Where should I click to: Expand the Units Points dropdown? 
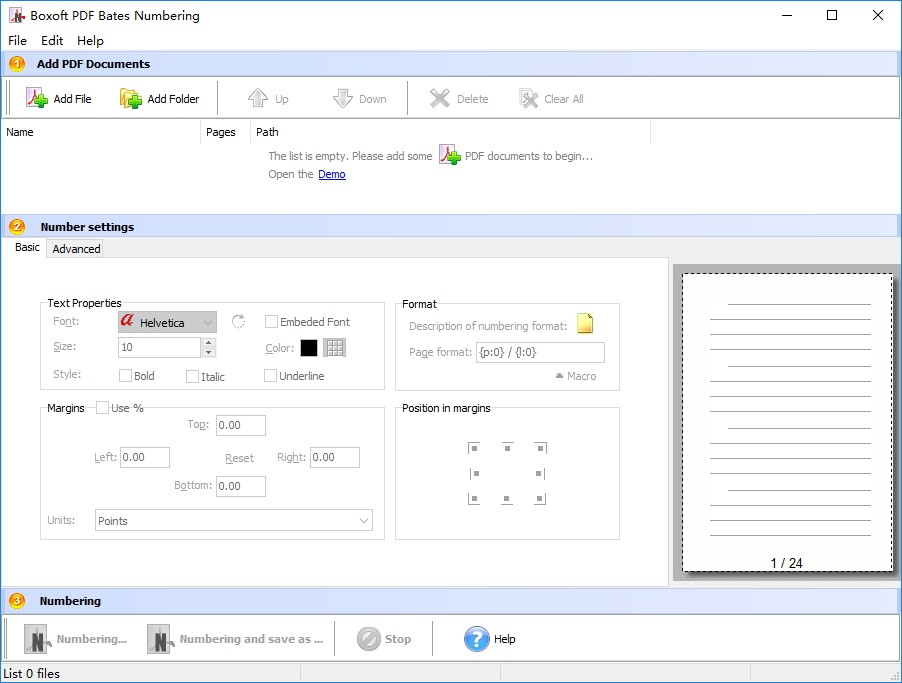[x=234, y=521]
